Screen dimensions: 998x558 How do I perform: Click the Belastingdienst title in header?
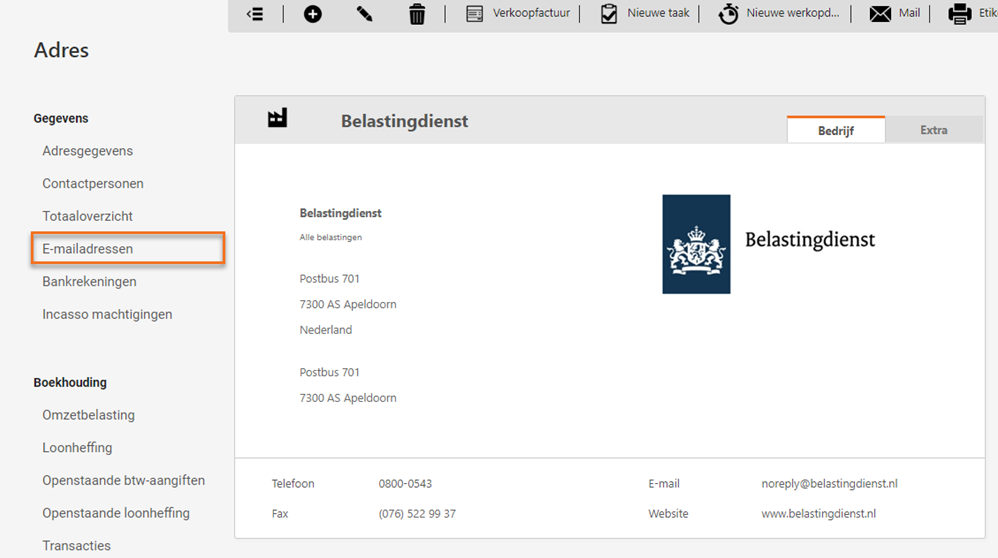tap(404, 121)
